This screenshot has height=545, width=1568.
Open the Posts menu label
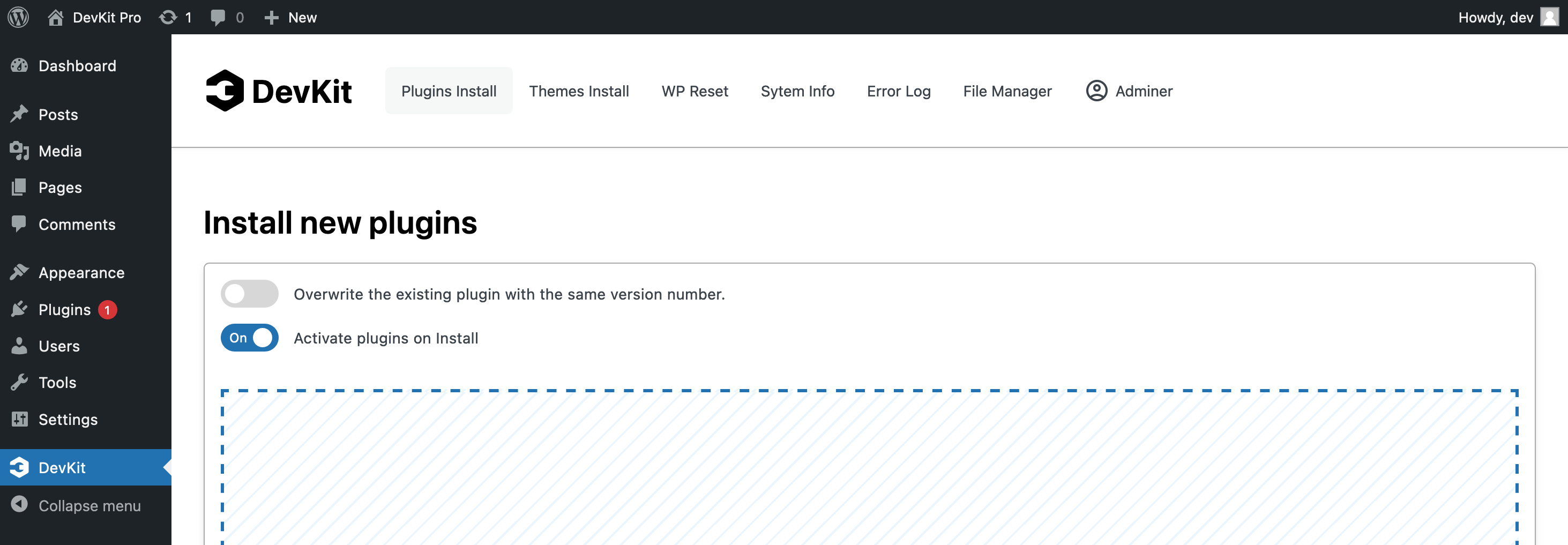[x=58, y=114]
